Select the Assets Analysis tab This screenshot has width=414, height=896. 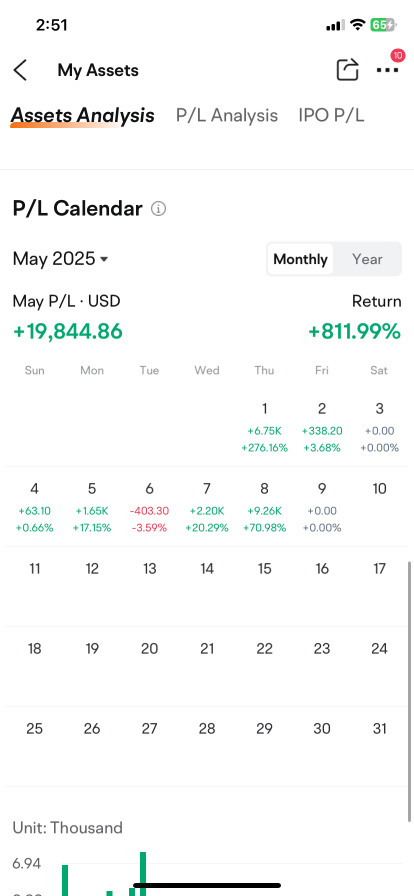(82, 115)
